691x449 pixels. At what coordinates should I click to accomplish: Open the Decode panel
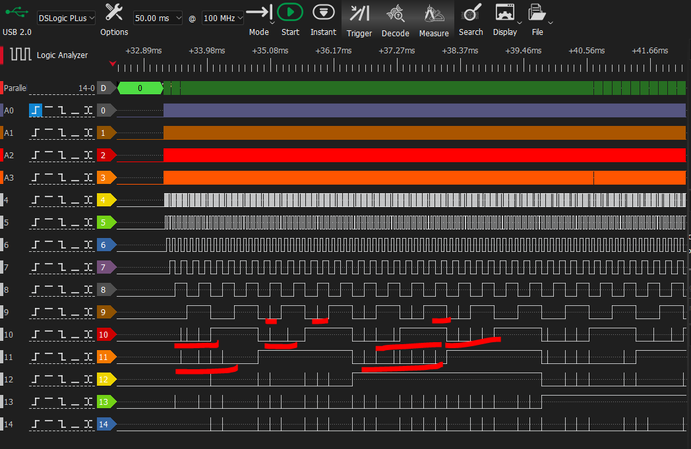point(396,13)
